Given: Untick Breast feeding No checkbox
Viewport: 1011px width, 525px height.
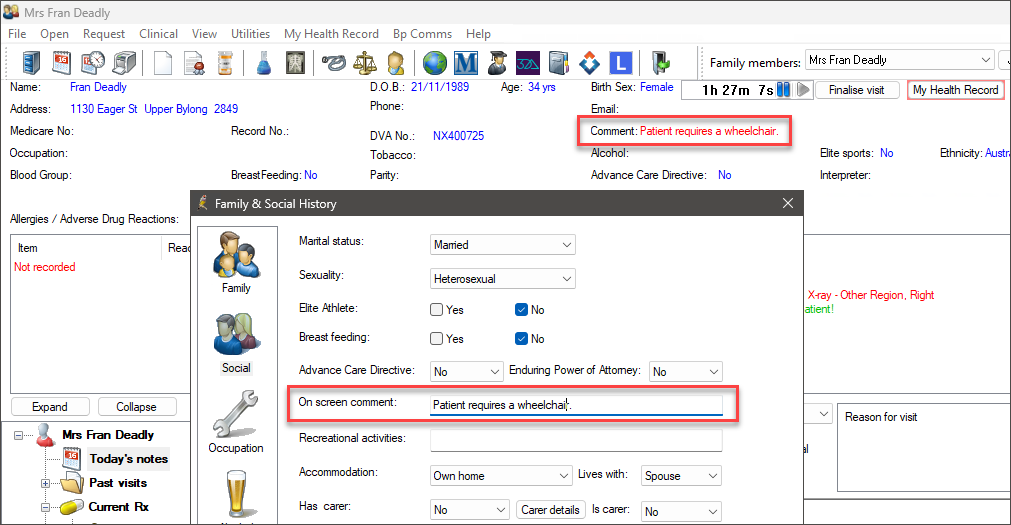Looking at the screenshot, I should 522,339.
